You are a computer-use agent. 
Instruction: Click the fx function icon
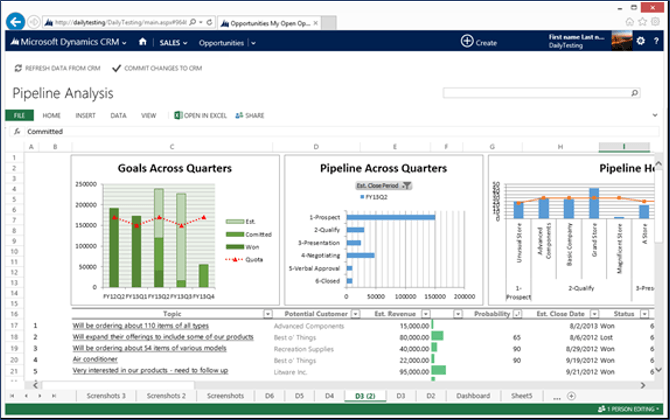tap(17, 131)
